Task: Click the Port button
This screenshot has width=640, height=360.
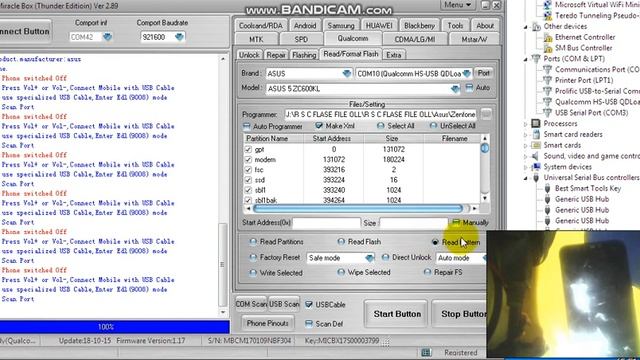Action: 484,73
